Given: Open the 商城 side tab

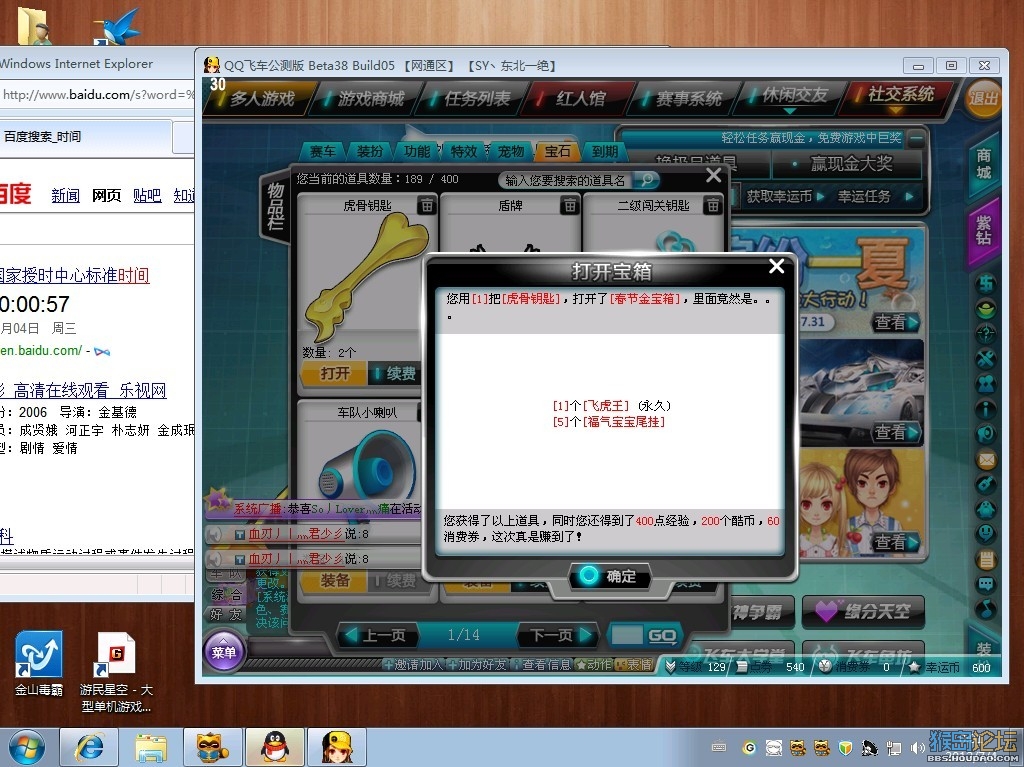Looking at the screenshot, I should [984, 164].
